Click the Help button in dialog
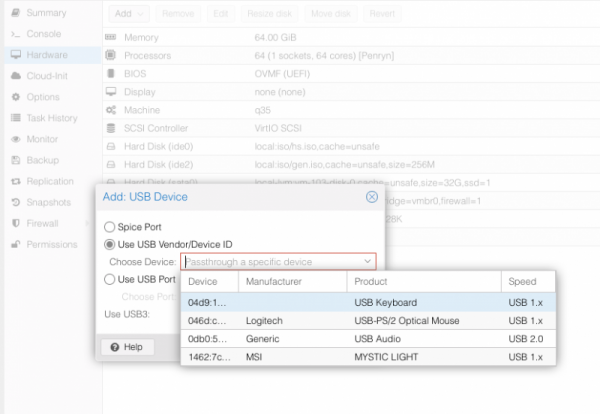The height and width of the screenshot is (414, 600). coord(127,347)
